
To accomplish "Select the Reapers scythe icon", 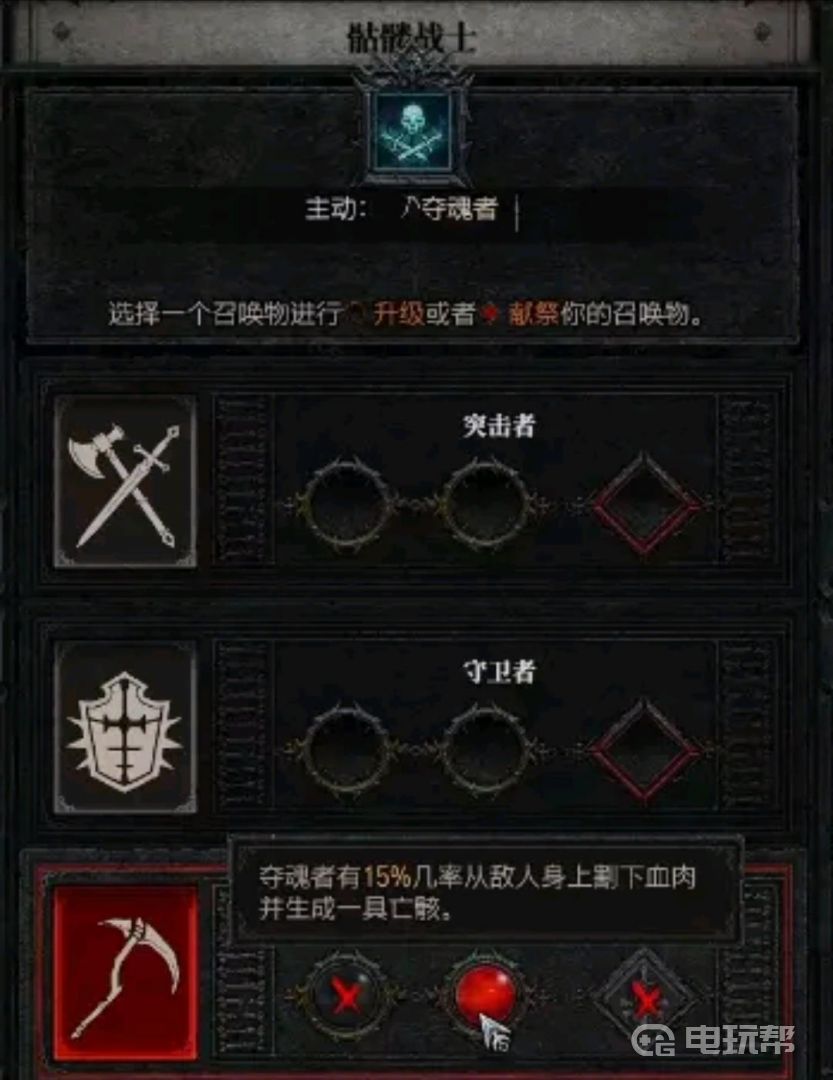I will [125, 973].
